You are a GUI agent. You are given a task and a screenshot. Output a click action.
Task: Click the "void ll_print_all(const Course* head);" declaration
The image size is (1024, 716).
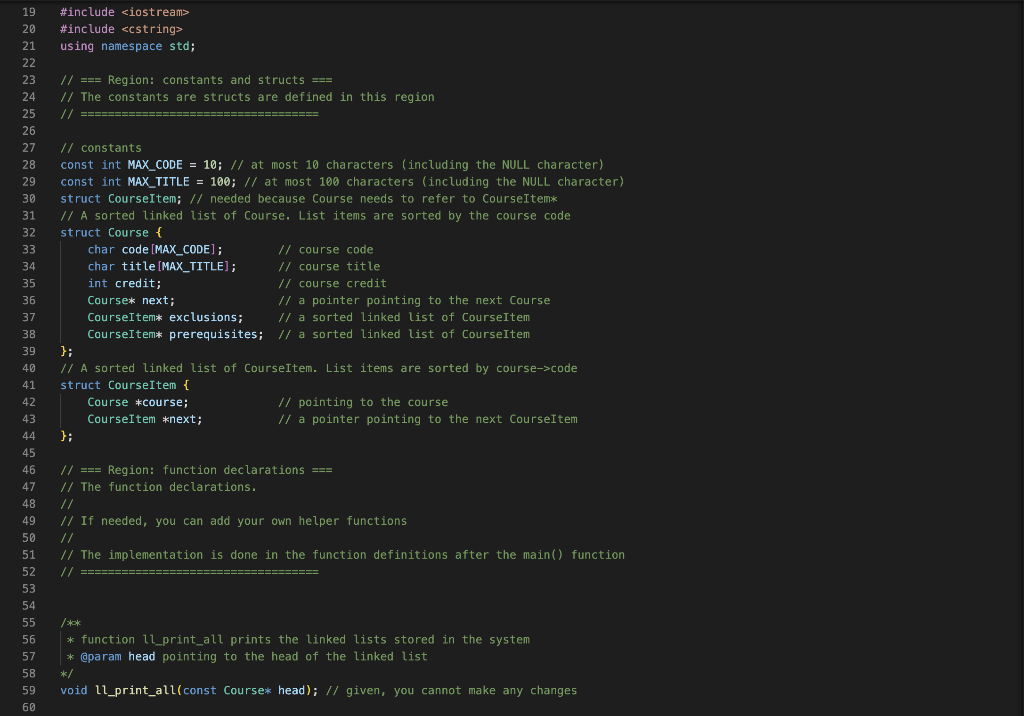pos(189,692)
